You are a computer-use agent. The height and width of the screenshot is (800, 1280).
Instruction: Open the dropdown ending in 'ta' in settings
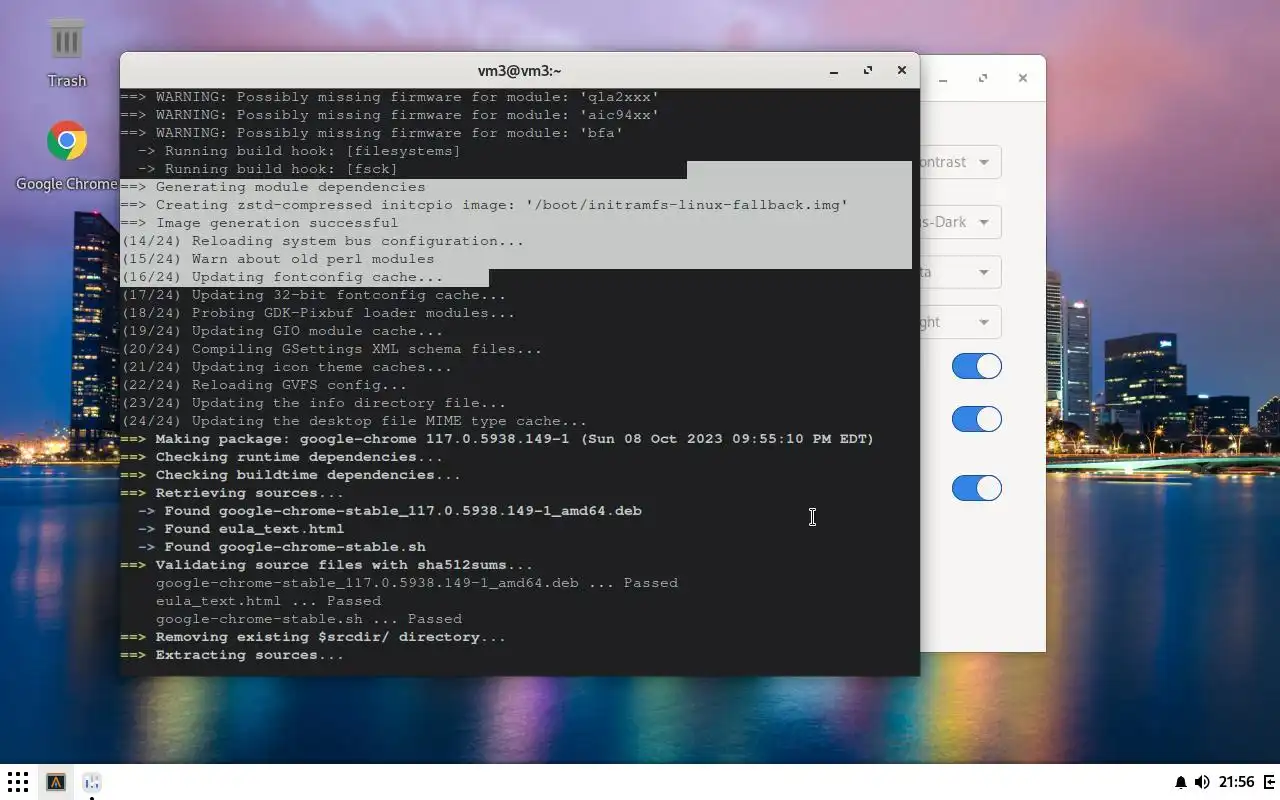pyautogui.click(x=960, y=272)
